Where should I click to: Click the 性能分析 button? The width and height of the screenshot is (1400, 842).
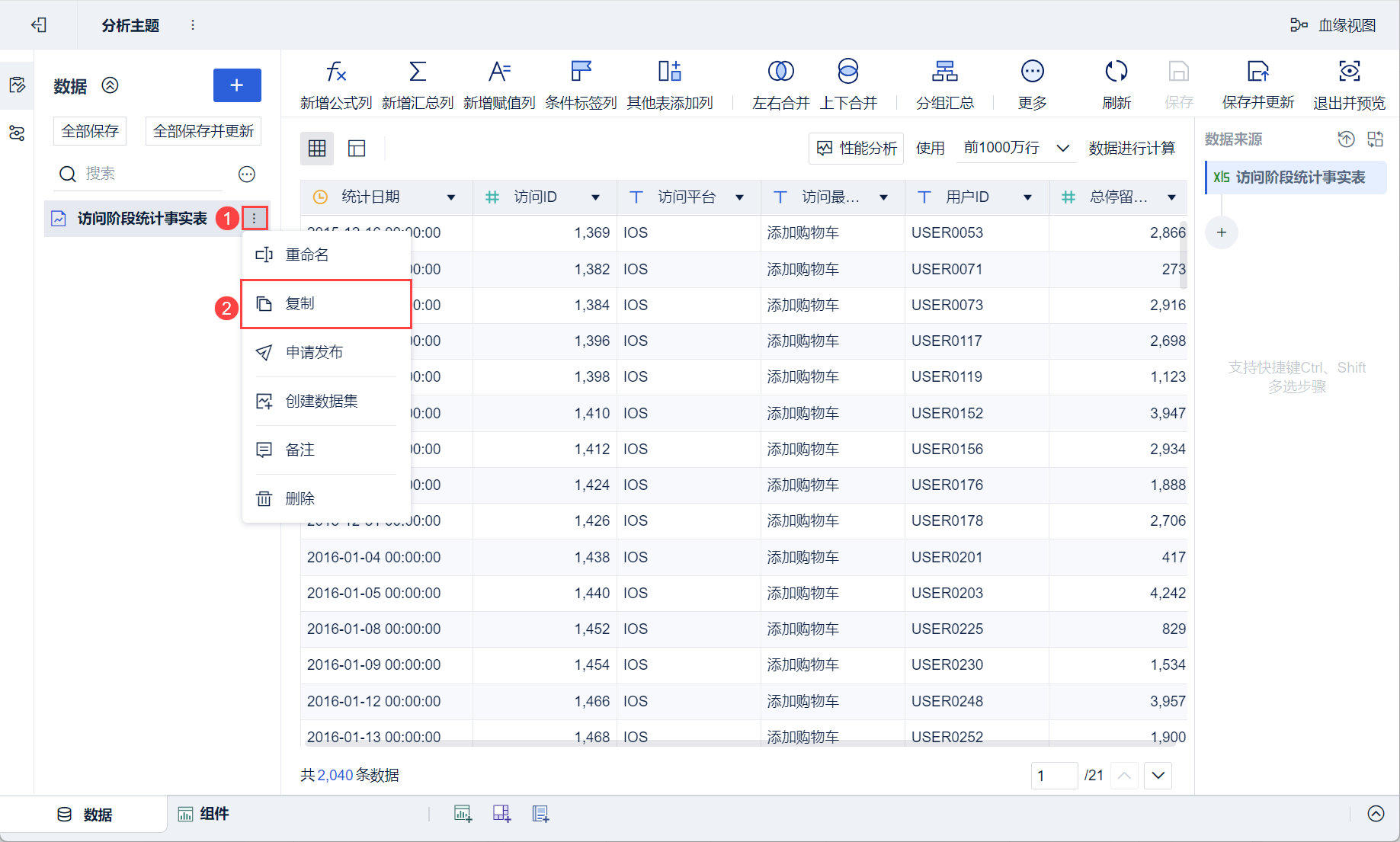(857, 148)
